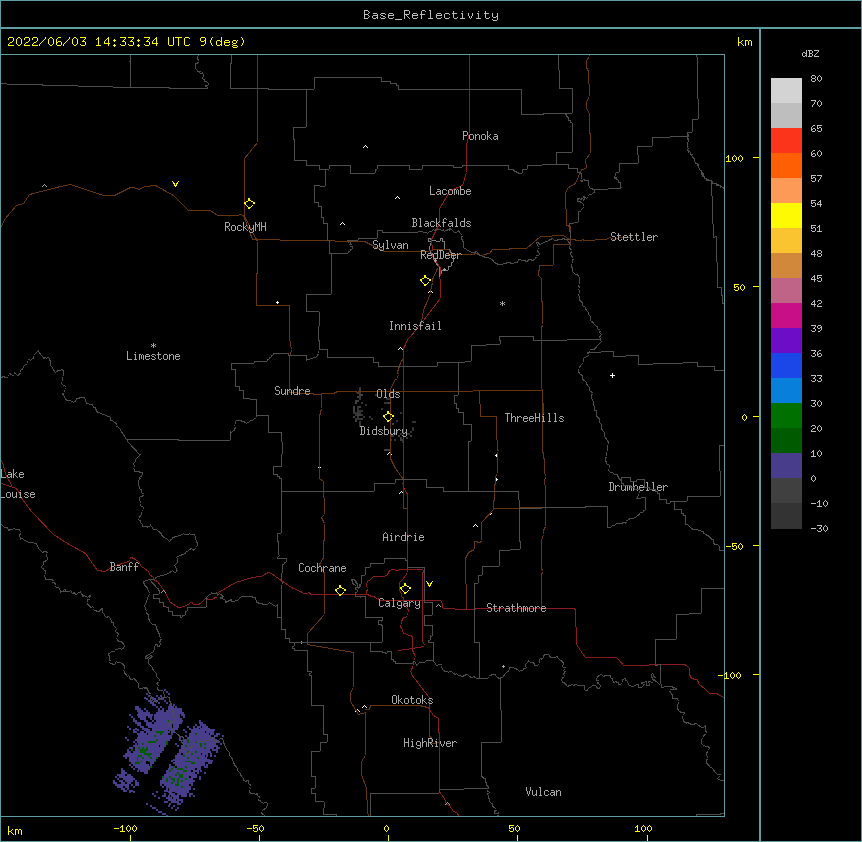Click the Ponoka city label
The image size is (862, 842).
pyautogui.click(x=480, y=136)
